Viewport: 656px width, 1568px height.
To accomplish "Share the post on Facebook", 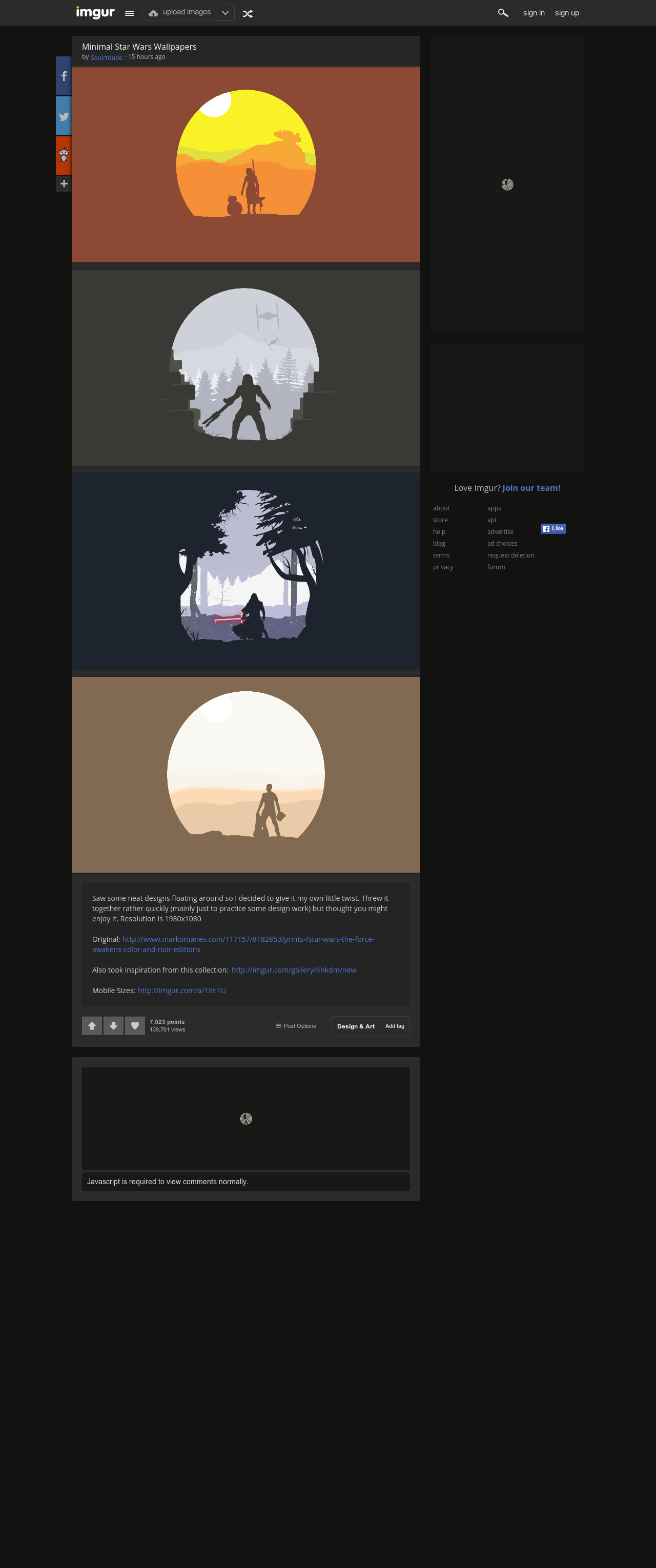I will (x=63, y=76).
